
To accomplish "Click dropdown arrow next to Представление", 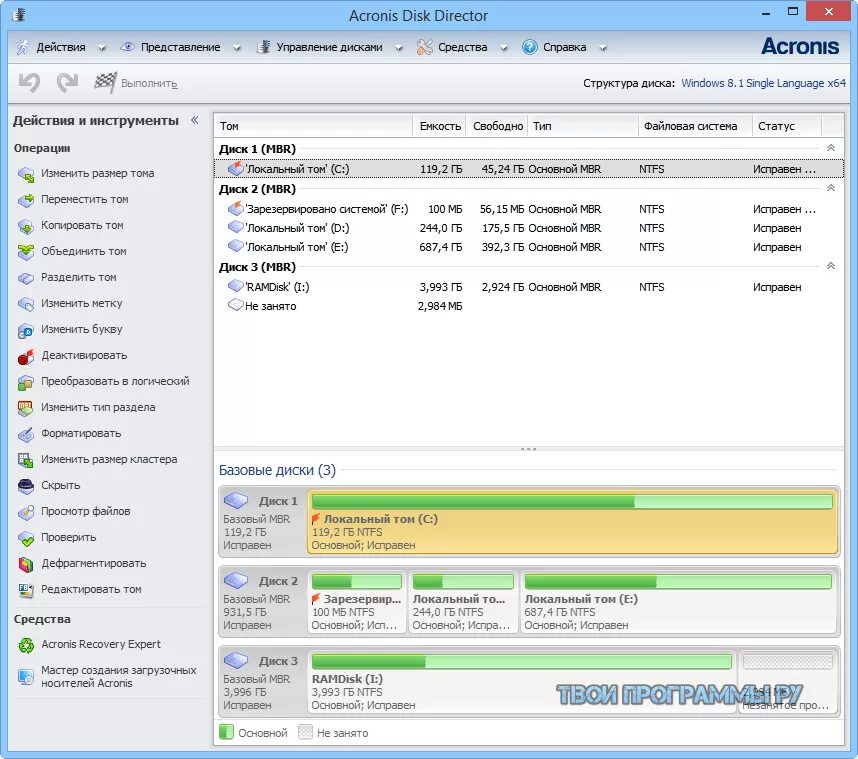I will click(237, 48).
